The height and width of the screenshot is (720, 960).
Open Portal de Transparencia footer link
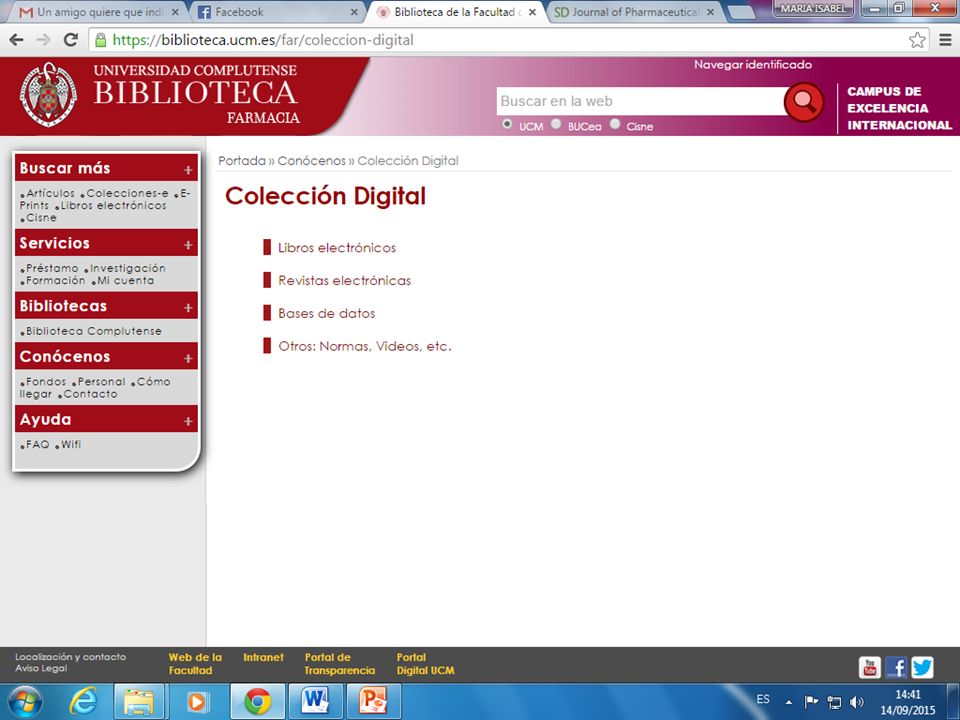340,664
